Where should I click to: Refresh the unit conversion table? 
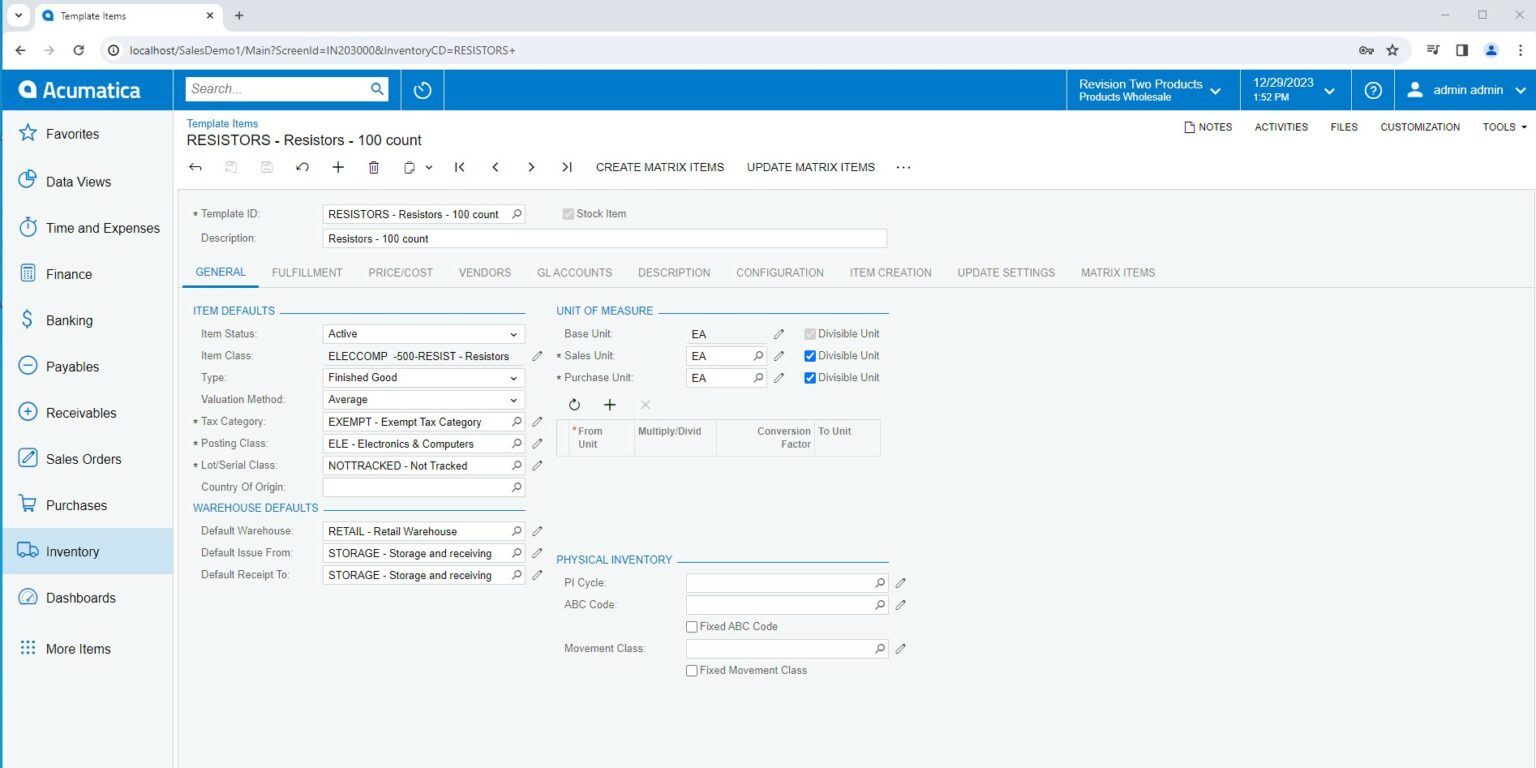pyautogui.click(x=574, y=405)
